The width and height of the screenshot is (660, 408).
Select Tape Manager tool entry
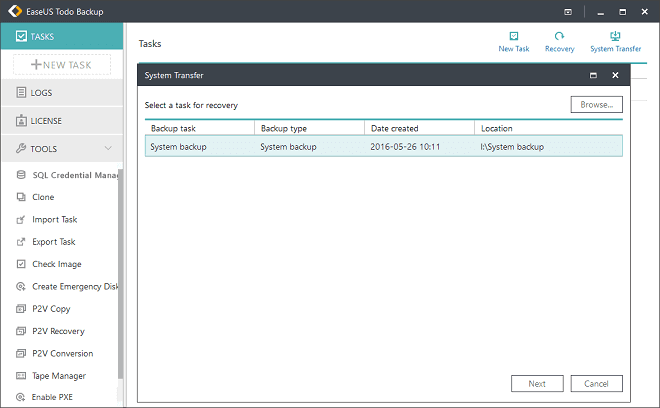click(x=59, y=376)
